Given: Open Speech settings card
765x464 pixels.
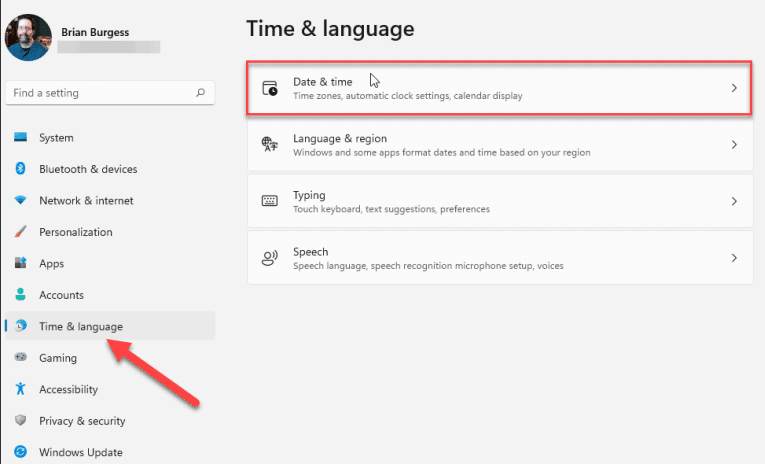Looking at the screenshot, I should [500, 258].
